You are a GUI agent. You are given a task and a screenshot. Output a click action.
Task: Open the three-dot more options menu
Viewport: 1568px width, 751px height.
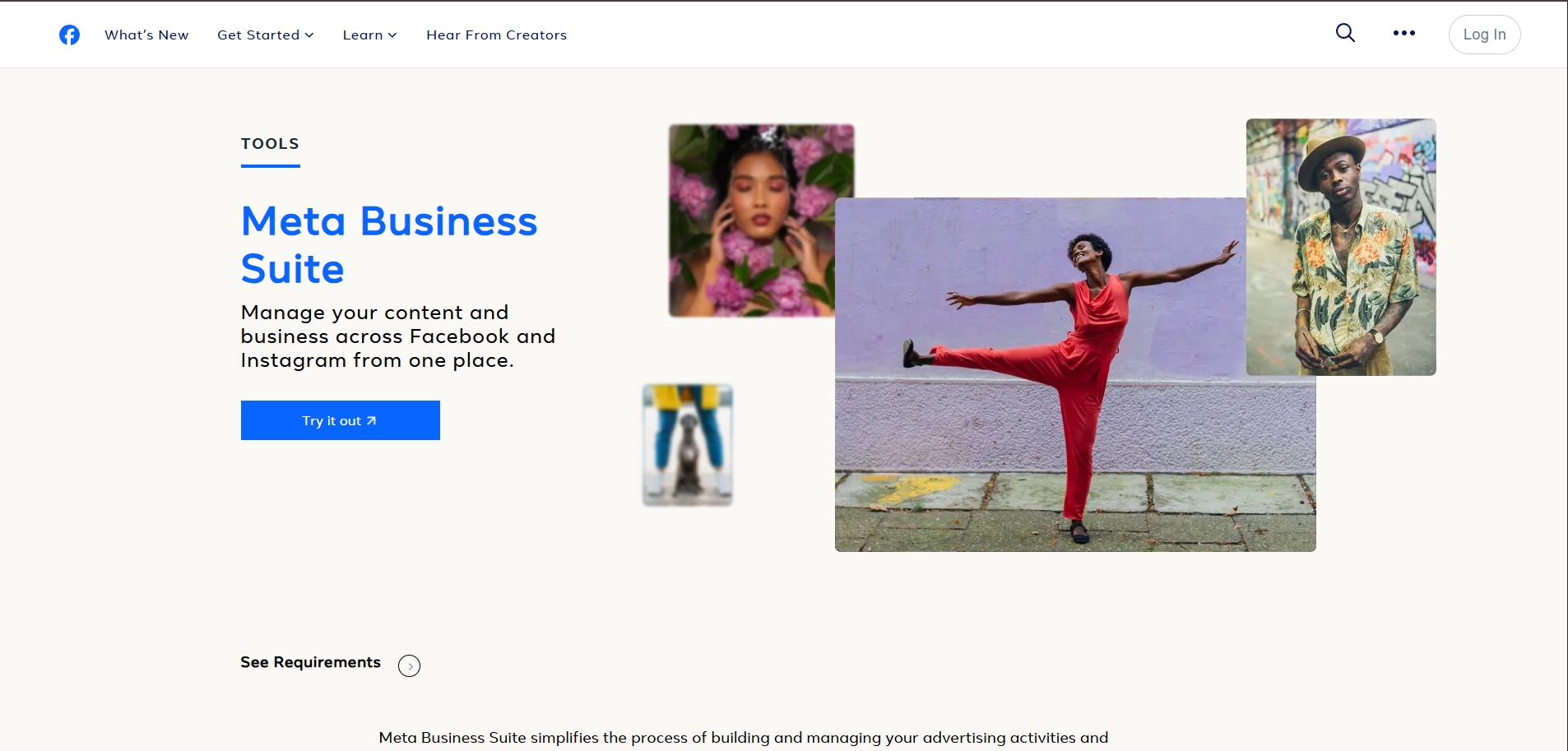pos(1404,33)
